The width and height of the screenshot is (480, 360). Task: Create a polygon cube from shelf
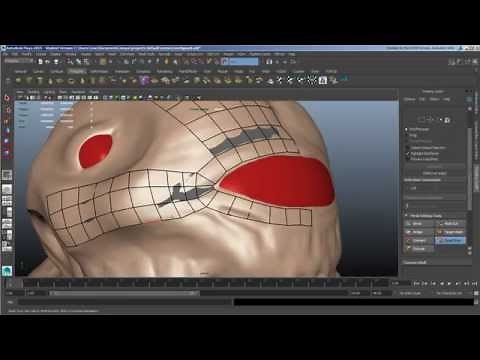coord(29,80)
